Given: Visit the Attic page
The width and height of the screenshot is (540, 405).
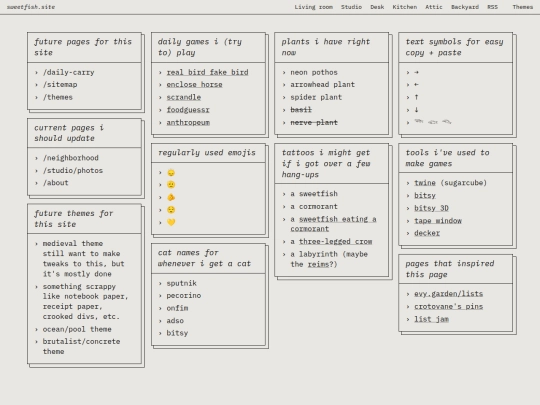Looking at the screenshot, I should [434, 7].
